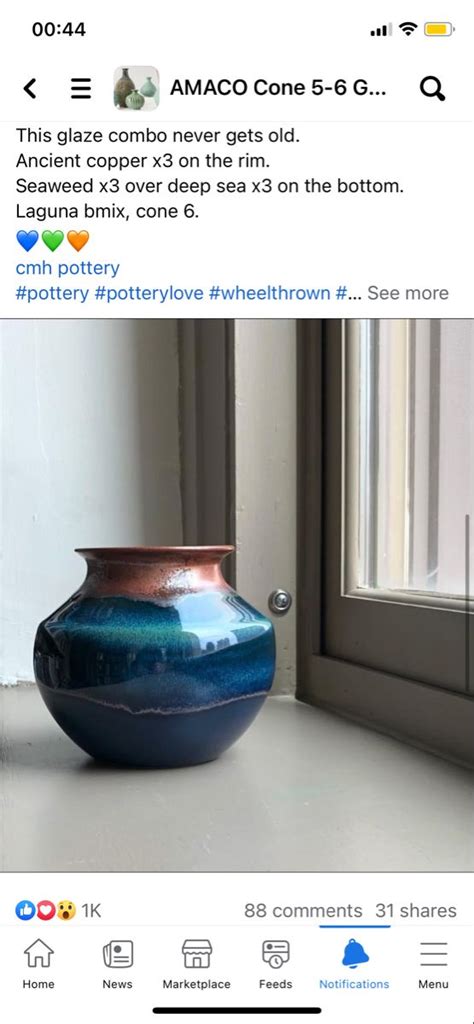Open the Menu tab icon
474x1024 pixels.
pos(434,954)
